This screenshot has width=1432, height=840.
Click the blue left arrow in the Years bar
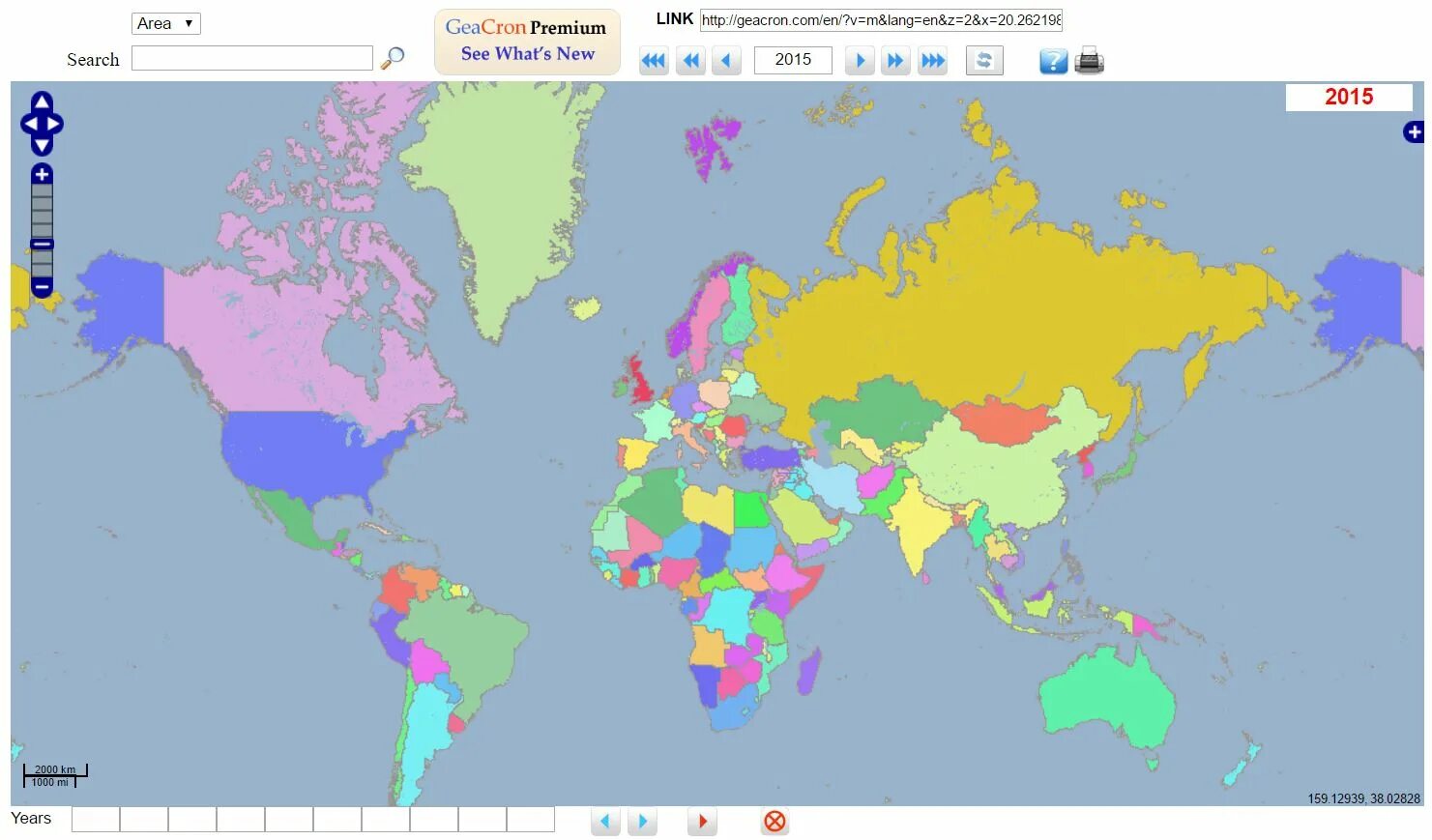coord(605,822)
